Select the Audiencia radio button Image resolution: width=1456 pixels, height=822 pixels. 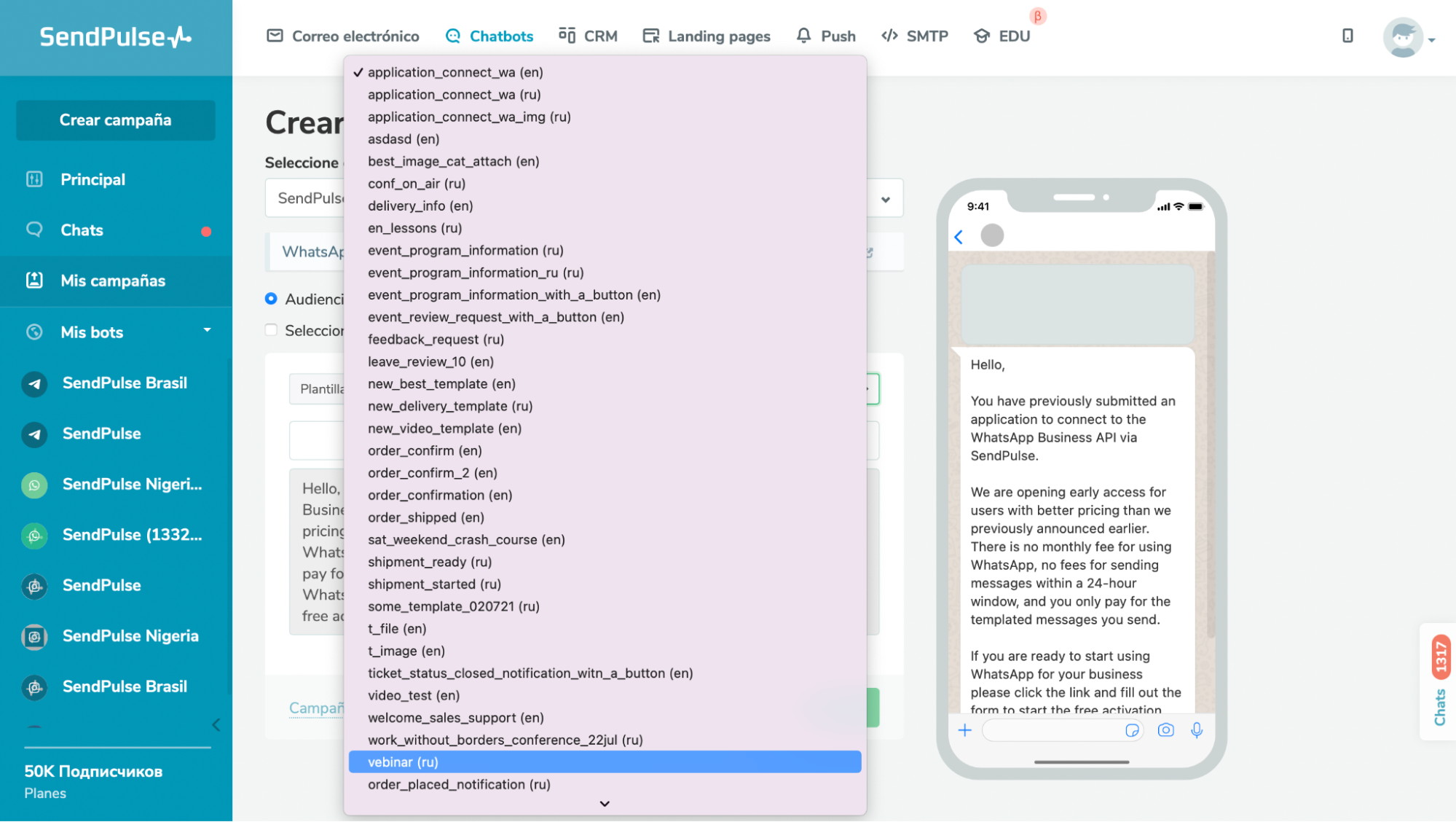[x=271, y=299]
